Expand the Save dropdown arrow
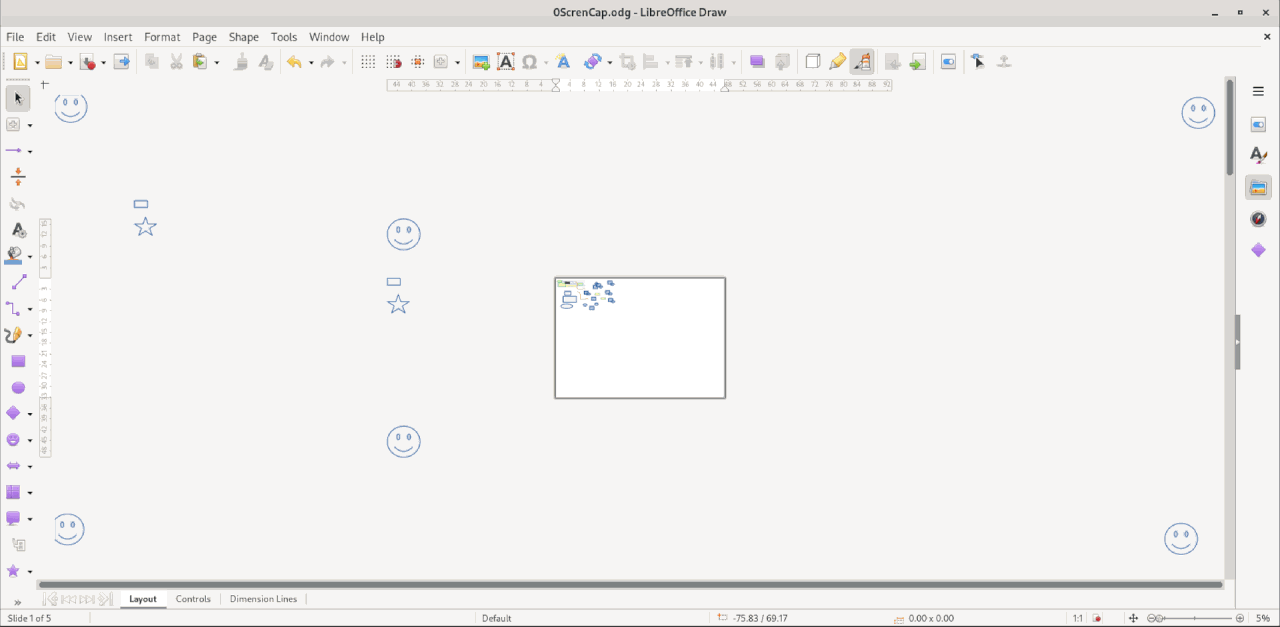The image size is (1280, 627). pos(103,62)
